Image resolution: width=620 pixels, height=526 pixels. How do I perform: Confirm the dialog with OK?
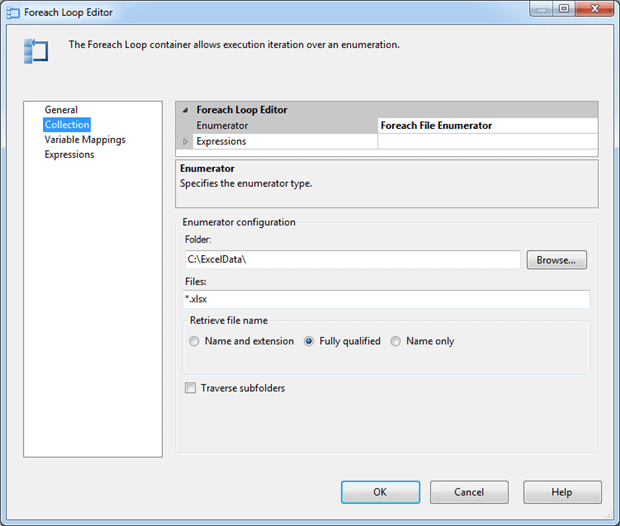380,492
